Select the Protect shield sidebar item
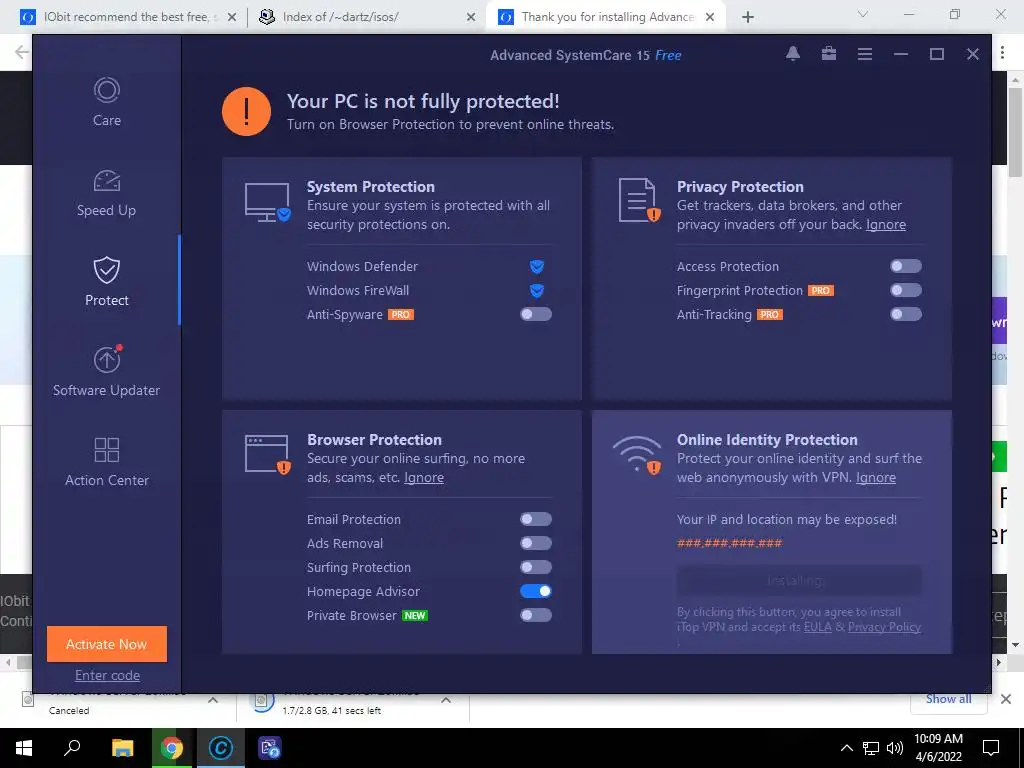The width and height of the screenshot is (1024, 768). click(106, 281)
